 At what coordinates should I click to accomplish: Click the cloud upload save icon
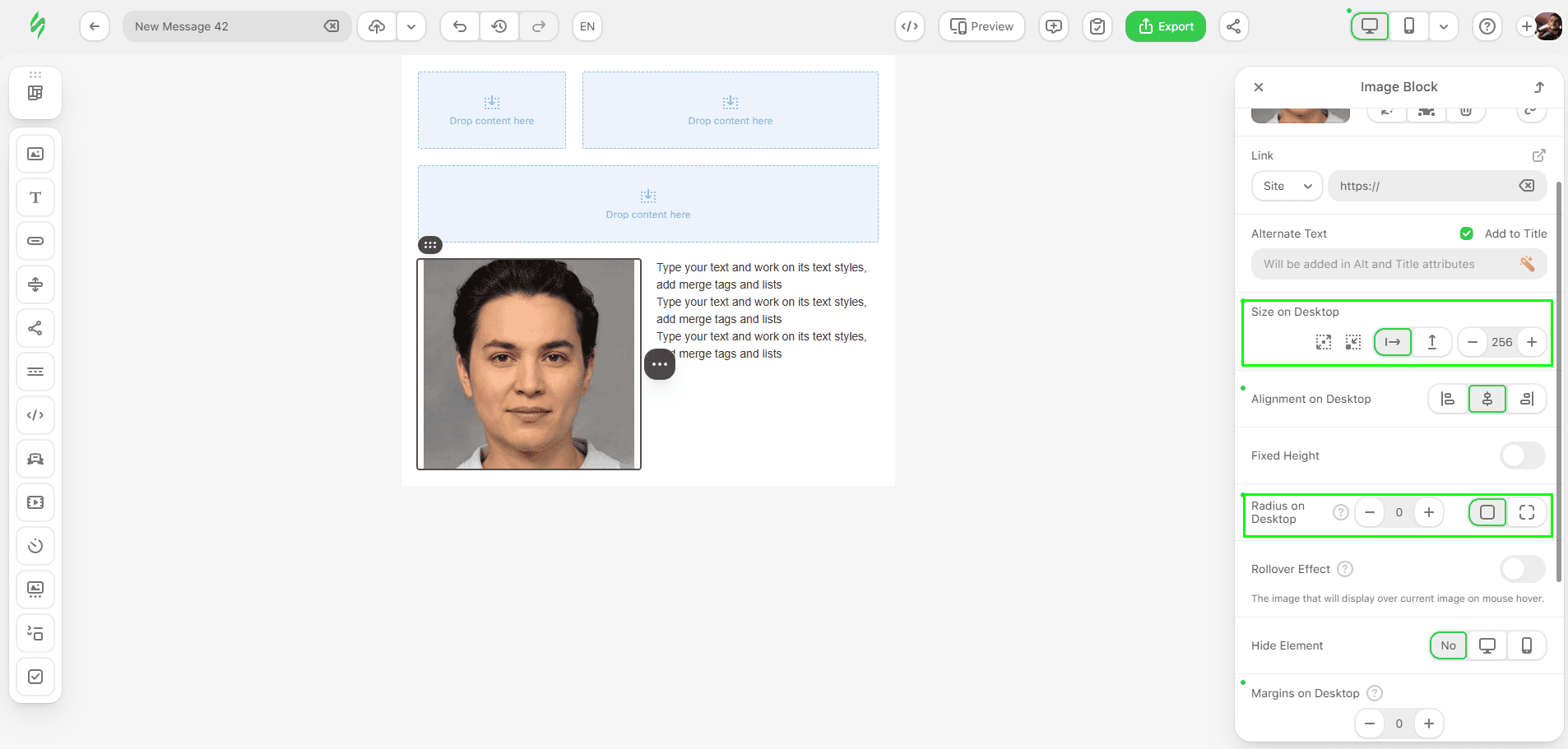point(377,26)
